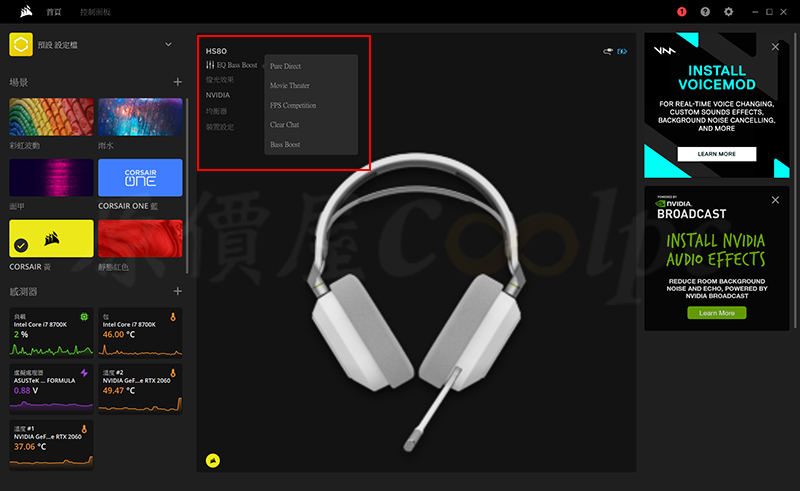800x491 pixels.
Task: Switch to the 控制面板 dashboard tab
Action: (x=95, y=12)
